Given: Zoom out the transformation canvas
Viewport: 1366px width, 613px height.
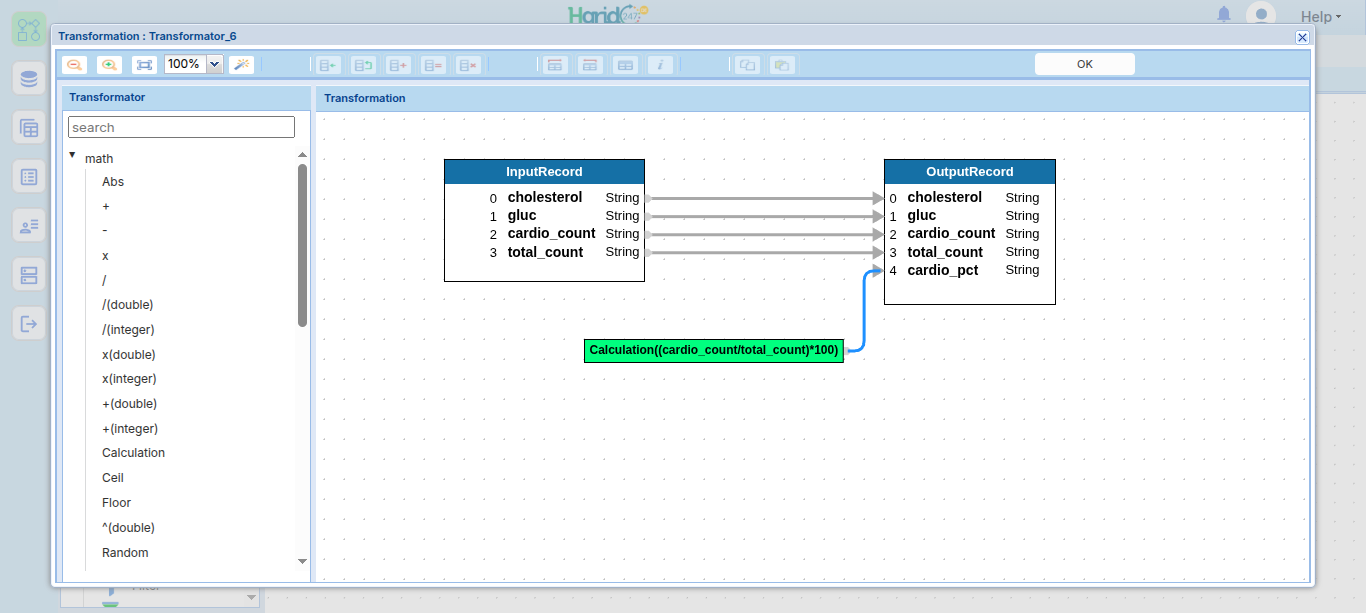Looking at the screenshot, I should (x=74, y=64).
